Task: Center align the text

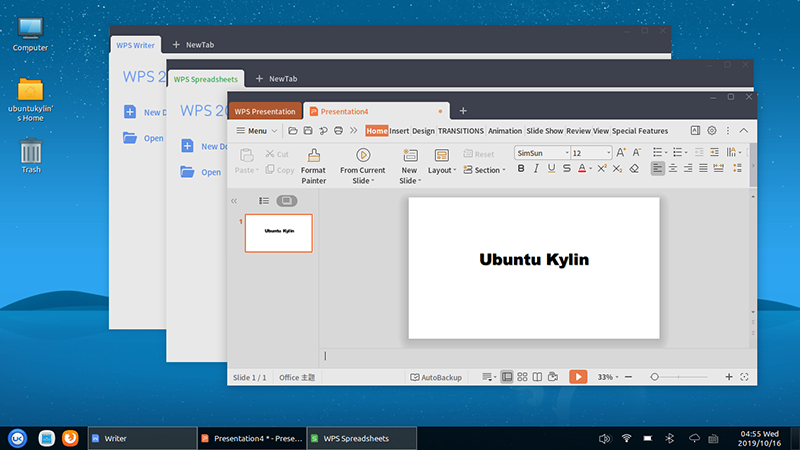Action: 673,168
